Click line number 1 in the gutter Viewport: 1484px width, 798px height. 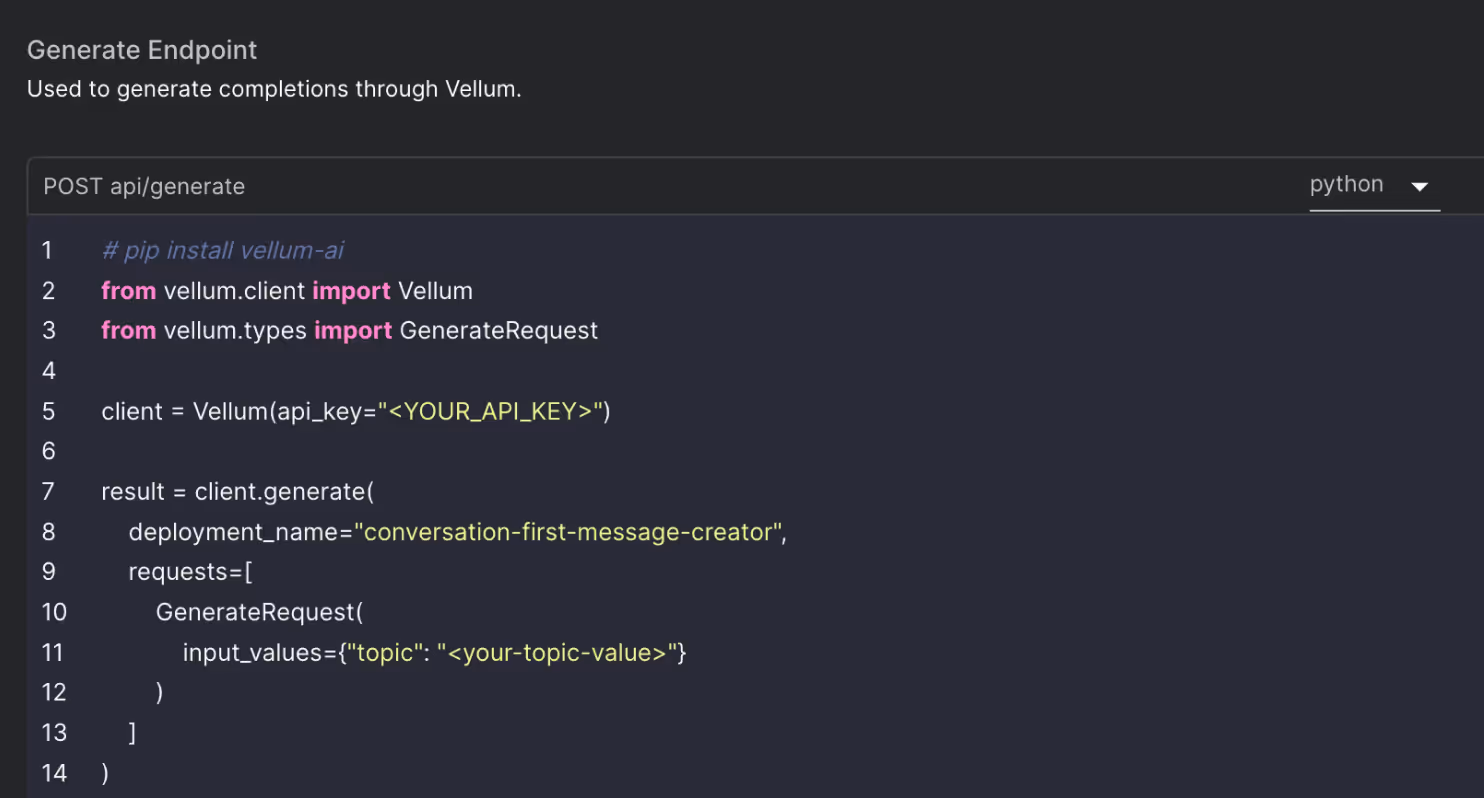(x=47, y=250)
